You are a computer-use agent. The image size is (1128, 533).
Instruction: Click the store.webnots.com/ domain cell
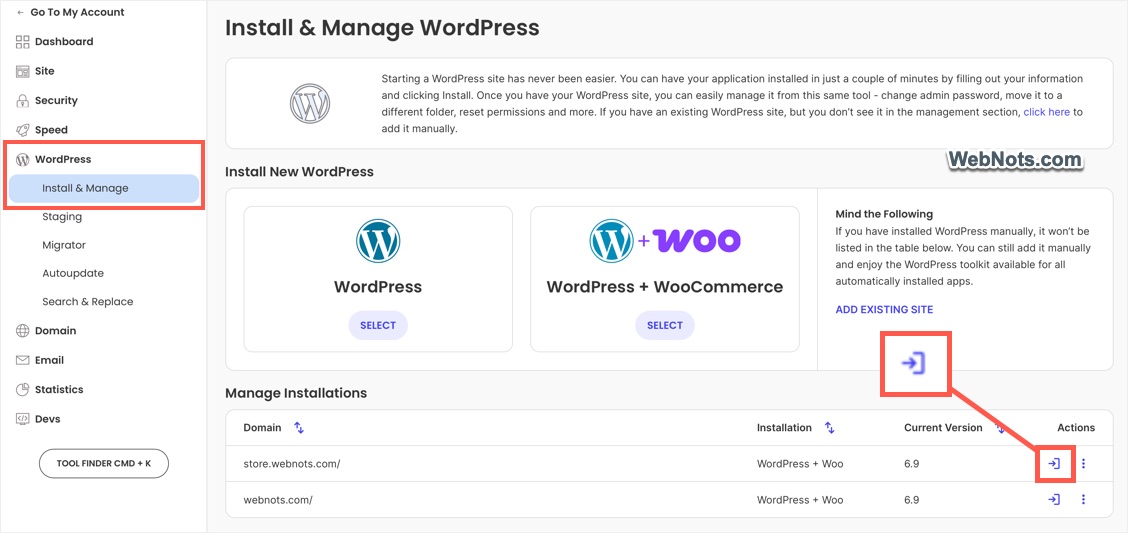pyautogui.click(x=291, y=464)
